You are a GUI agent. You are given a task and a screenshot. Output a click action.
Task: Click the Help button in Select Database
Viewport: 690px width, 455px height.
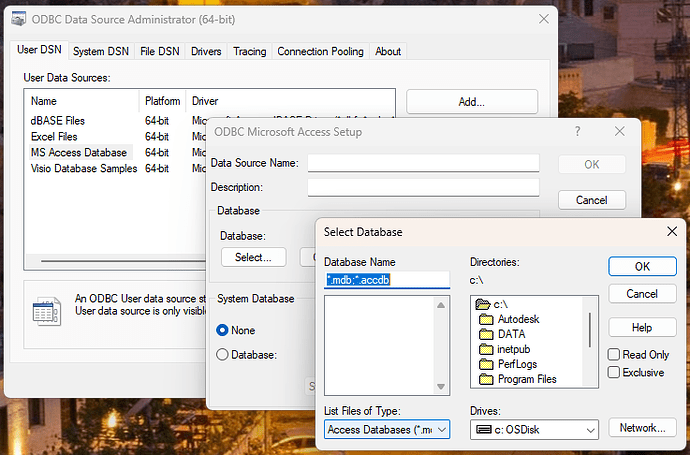[x=642, y=328]
